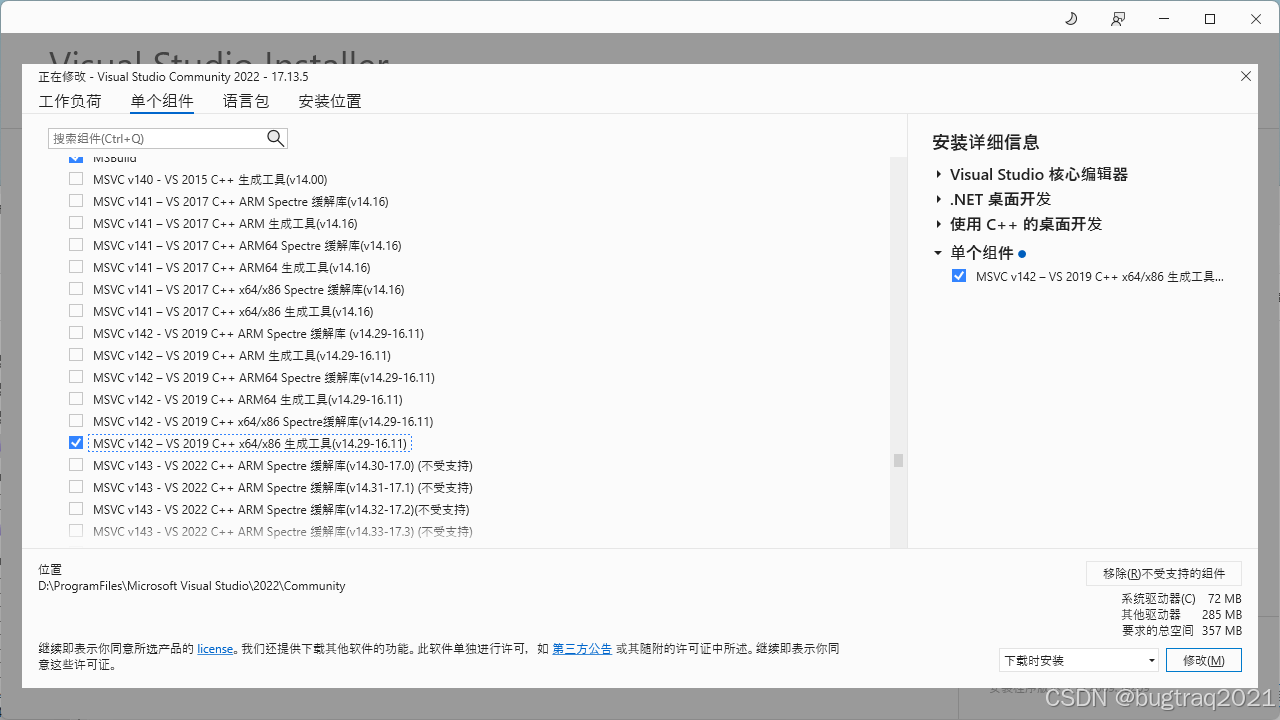
Task: Check MSVC v141 x64/x86 build tools (v14.16)
Action: click(76, 312)
